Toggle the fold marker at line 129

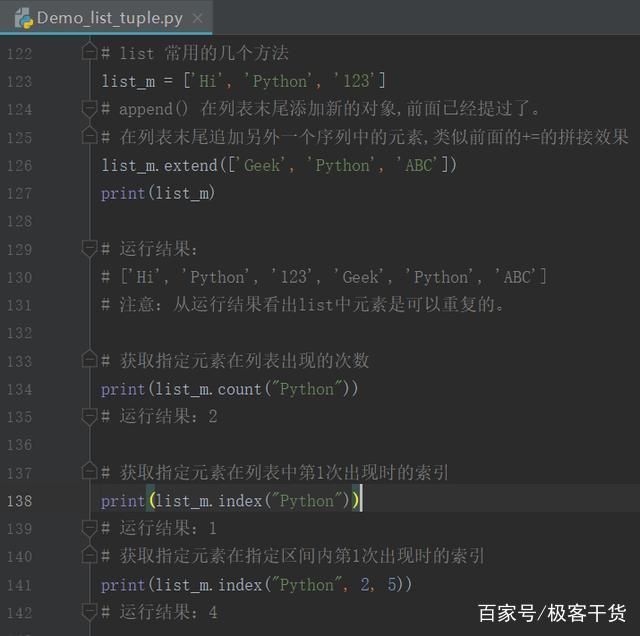89,249
